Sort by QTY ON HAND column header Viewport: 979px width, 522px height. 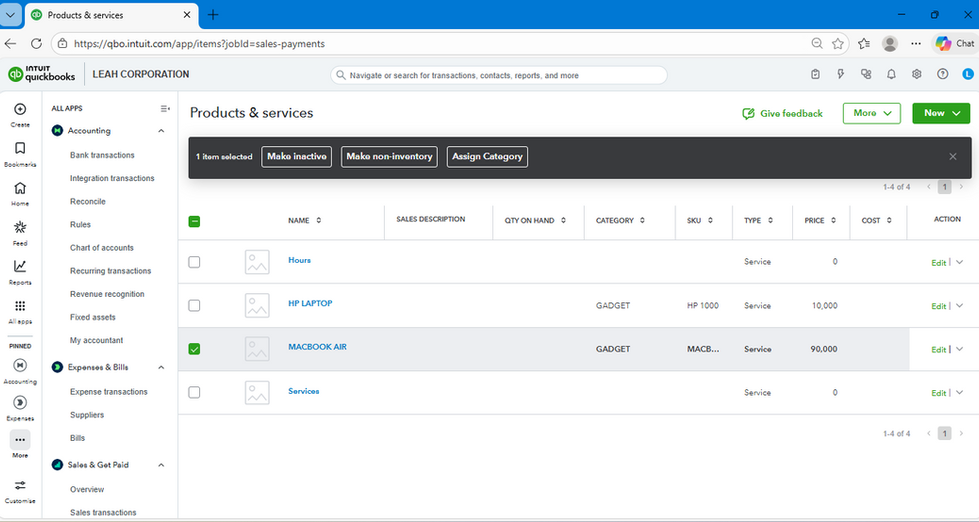pyautogui.click(x=535, y=220)
